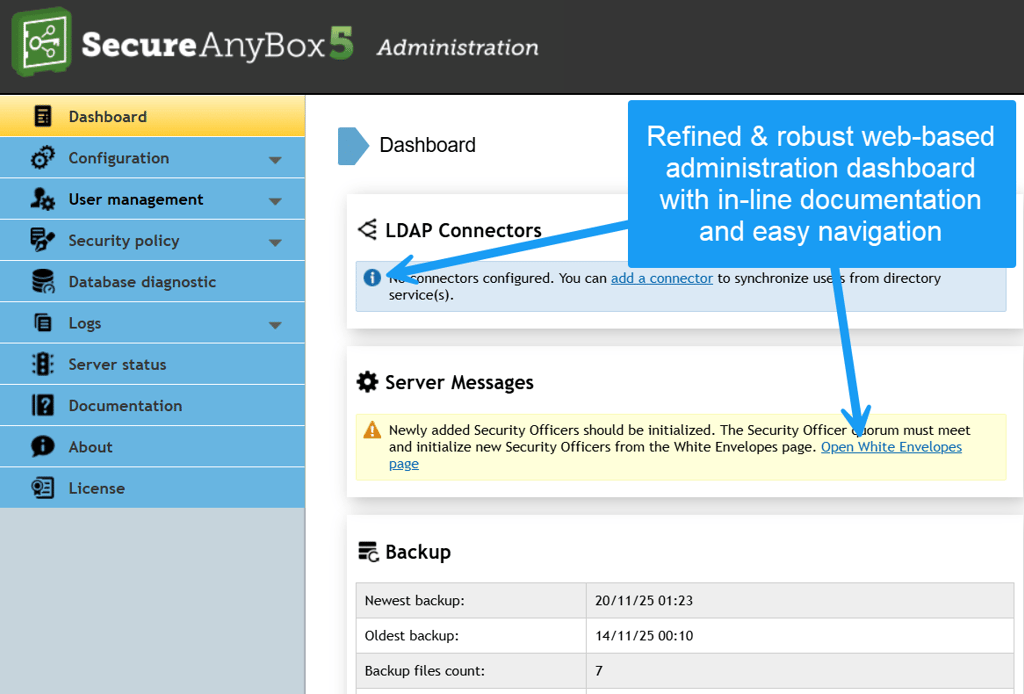Open the License page

coord(152,488)
